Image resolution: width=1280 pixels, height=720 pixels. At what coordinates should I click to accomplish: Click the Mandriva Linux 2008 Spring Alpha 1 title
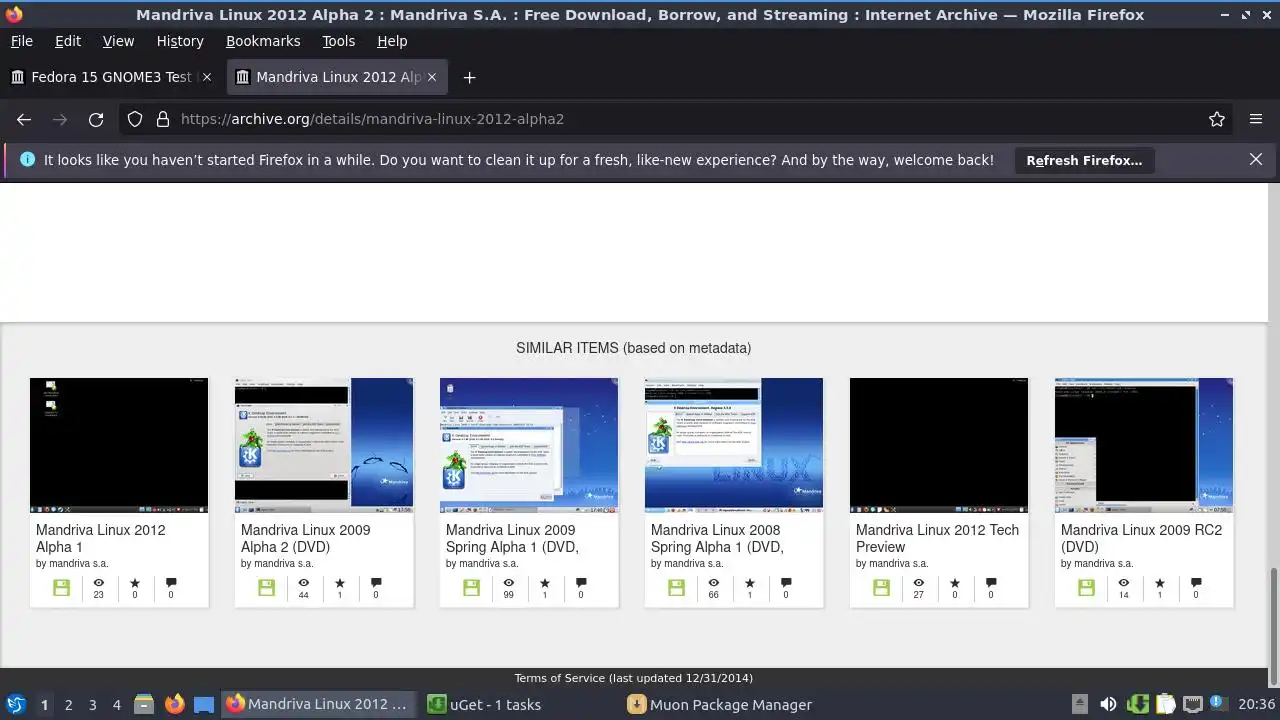(x=717, y=538)
